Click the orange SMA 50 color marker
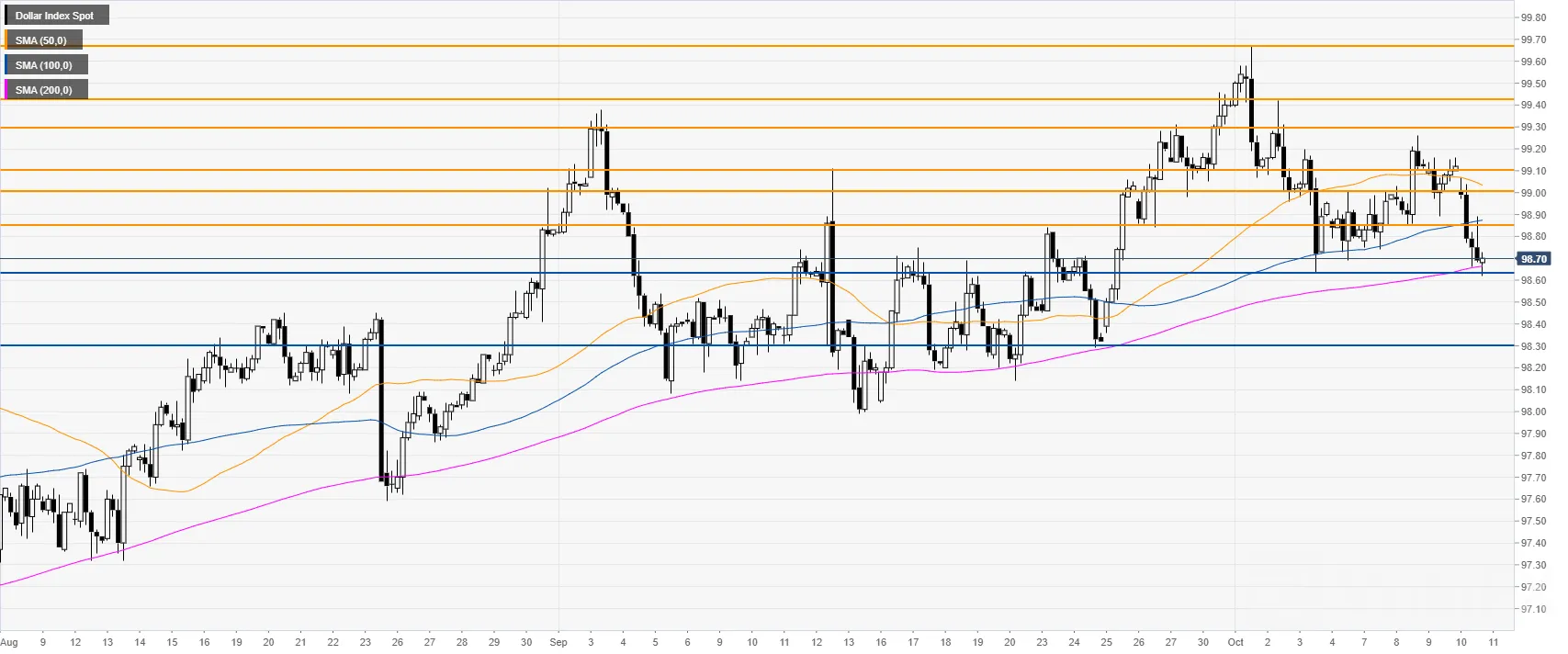The image size is (1568, 654). [6, 40]
